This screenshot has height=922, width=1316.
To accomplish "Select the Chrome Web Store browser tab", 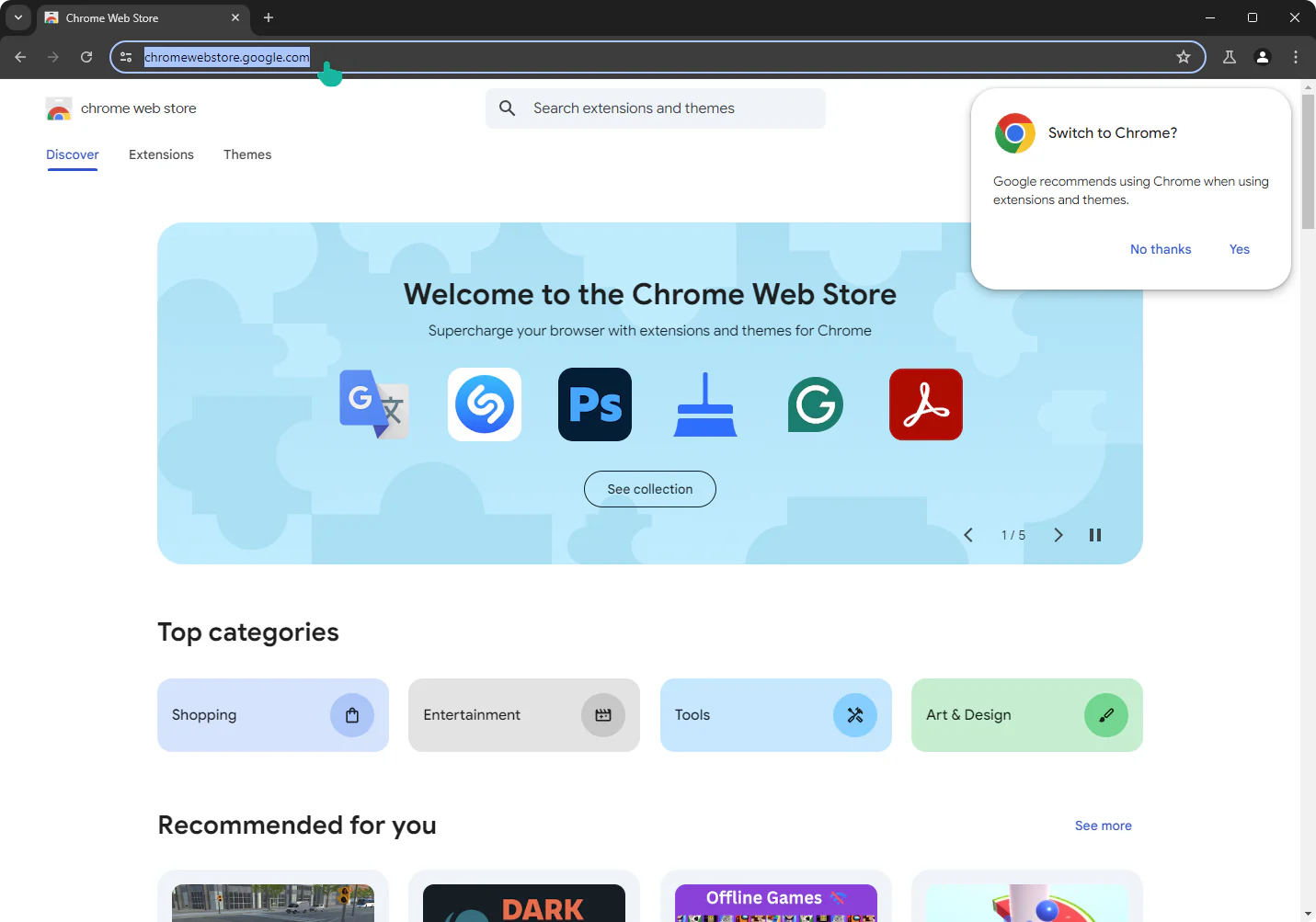I will [143, 17].
